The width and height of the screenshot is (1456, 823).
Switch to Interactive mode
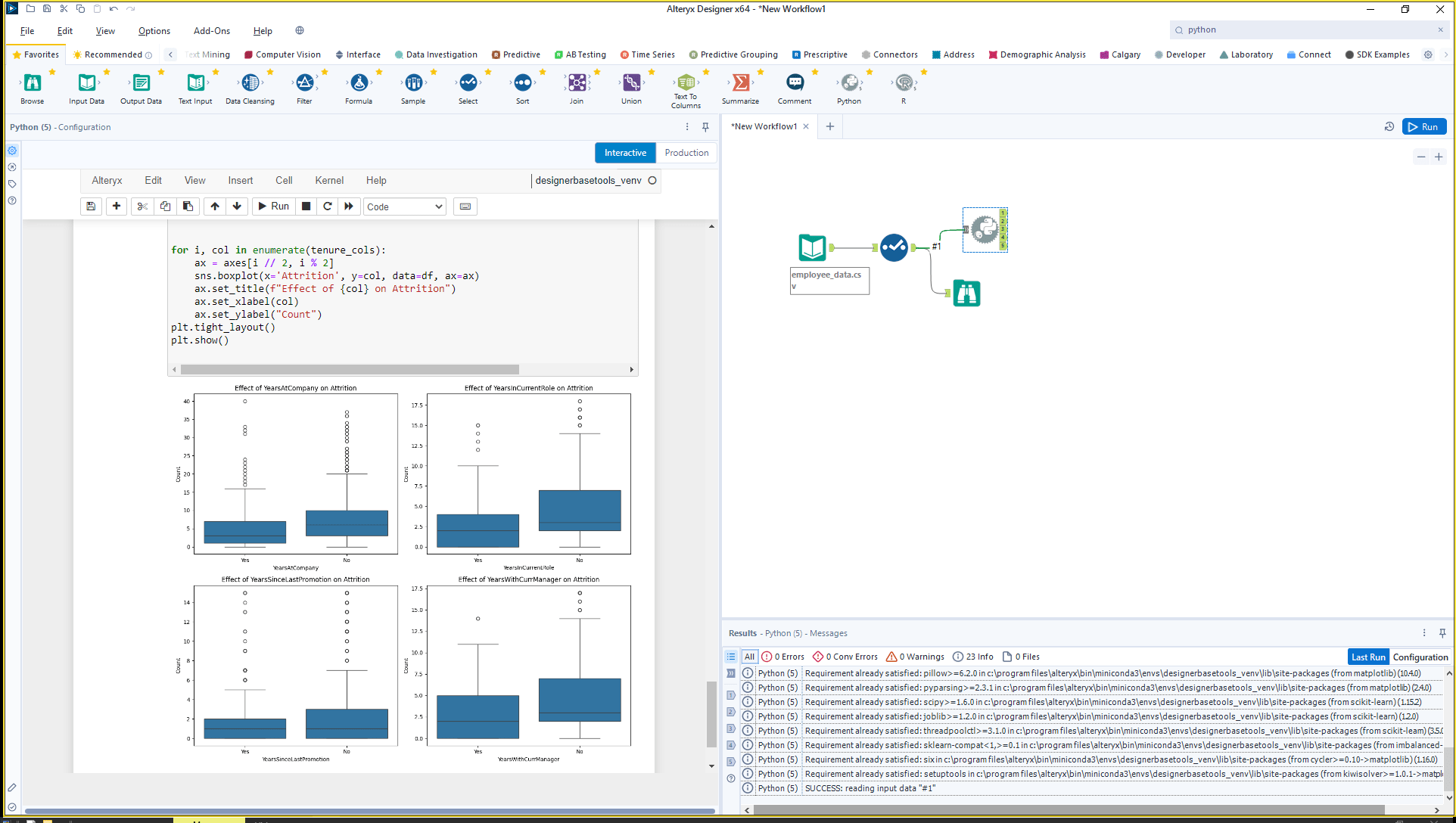pyautogui.click(x=625, y=153)
